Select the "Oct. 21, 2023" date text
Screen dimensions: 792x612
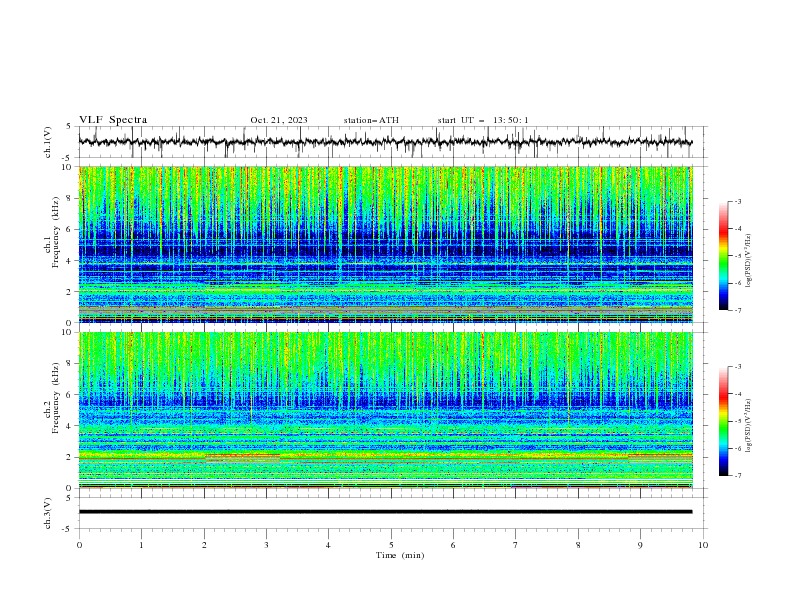279,120
